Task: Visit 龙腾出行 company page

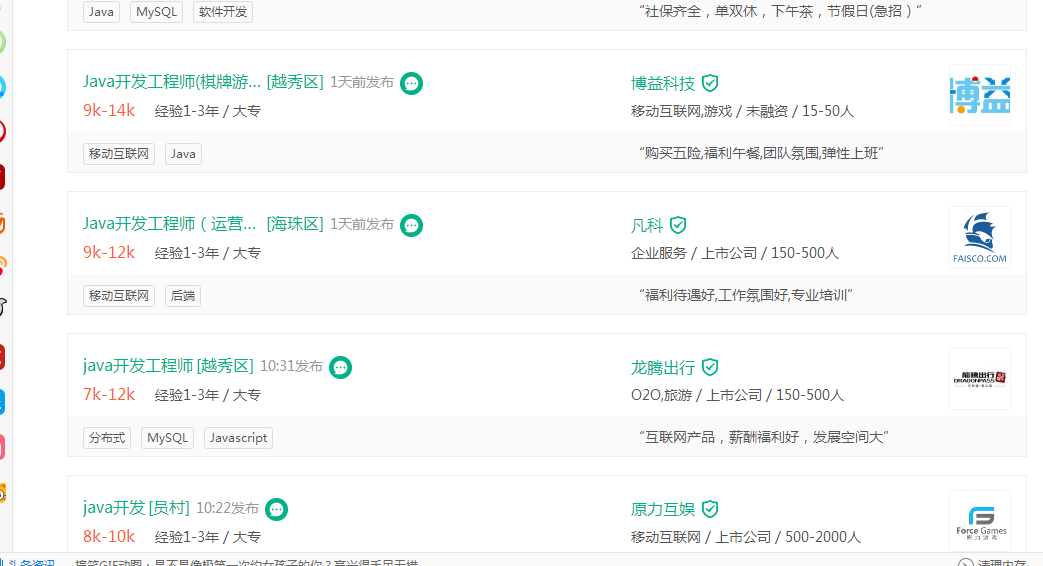Action: [x=663, y=367]
